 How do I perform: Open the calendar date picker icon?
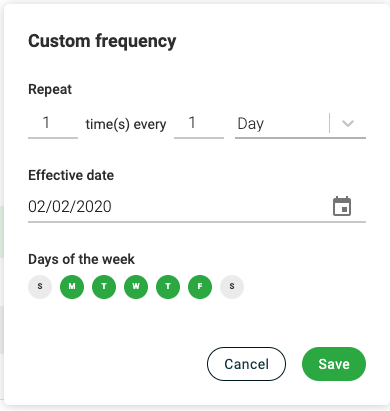click(x=342, y=206)
